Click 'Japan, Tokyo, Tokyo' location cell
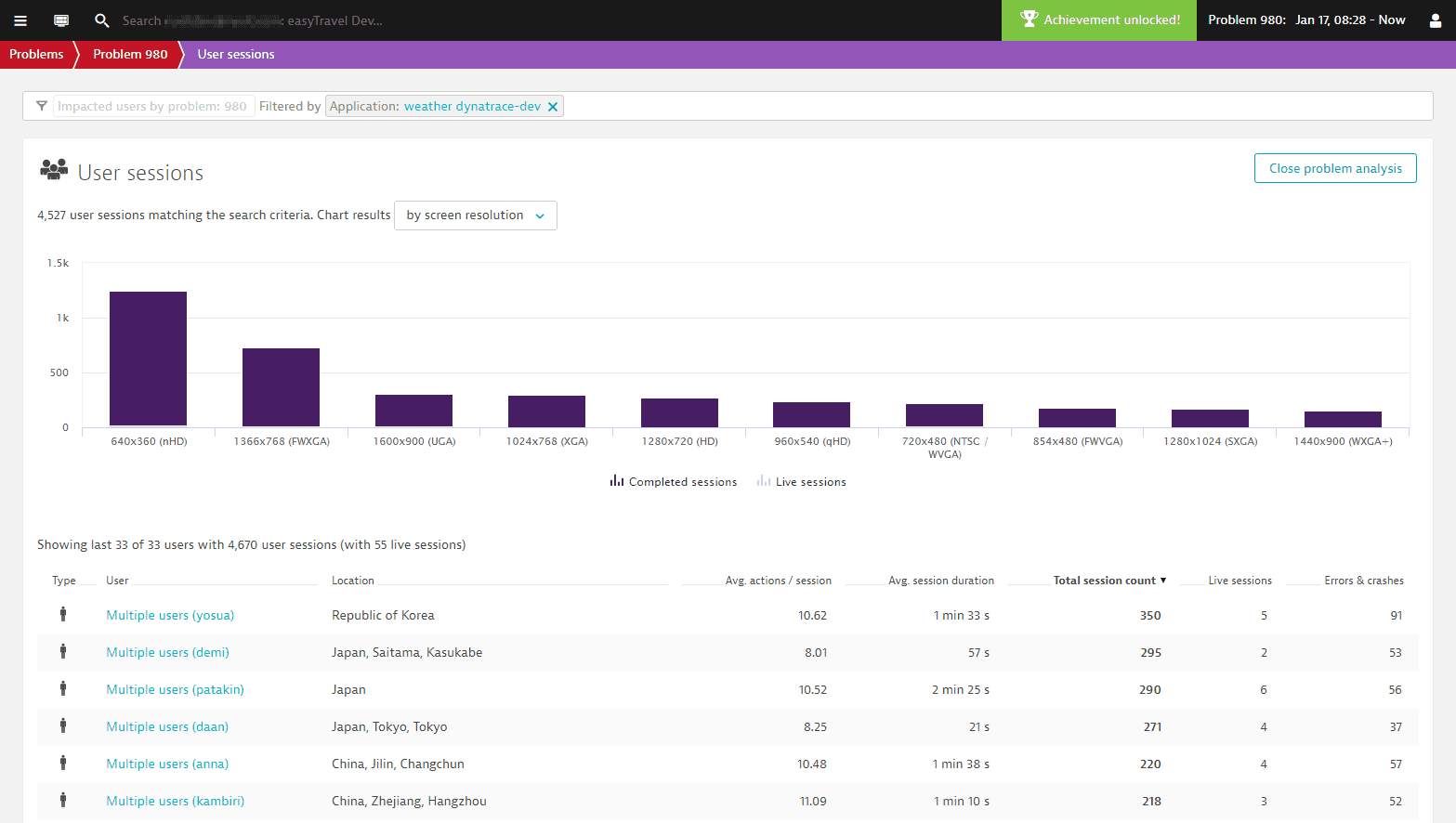1456x823 pixels. click(x=389, y=726)
